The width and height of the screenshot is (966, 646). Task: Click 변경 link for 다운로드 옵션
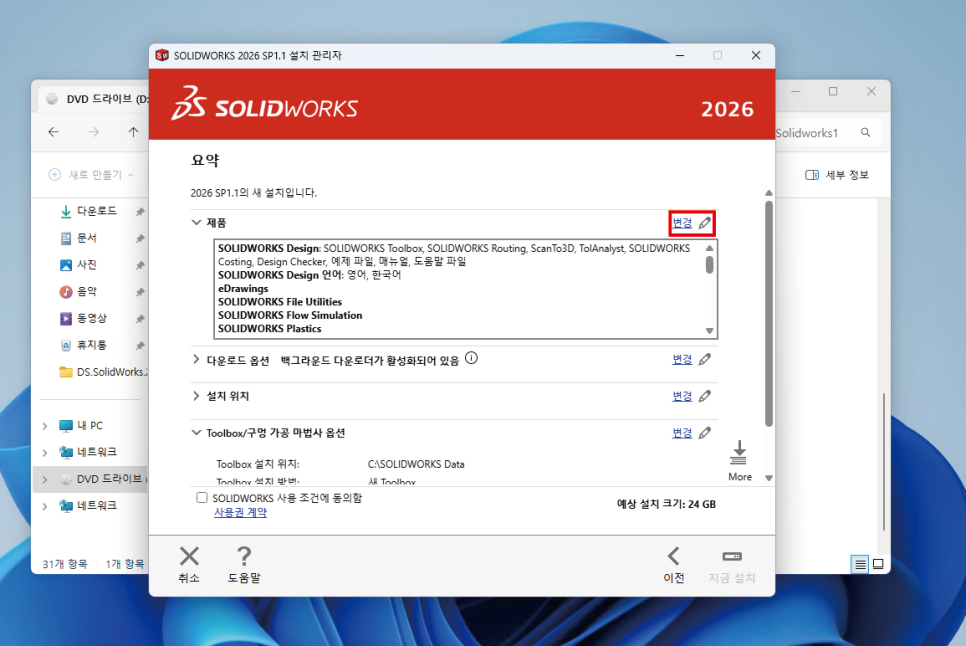tap(682, 360)
